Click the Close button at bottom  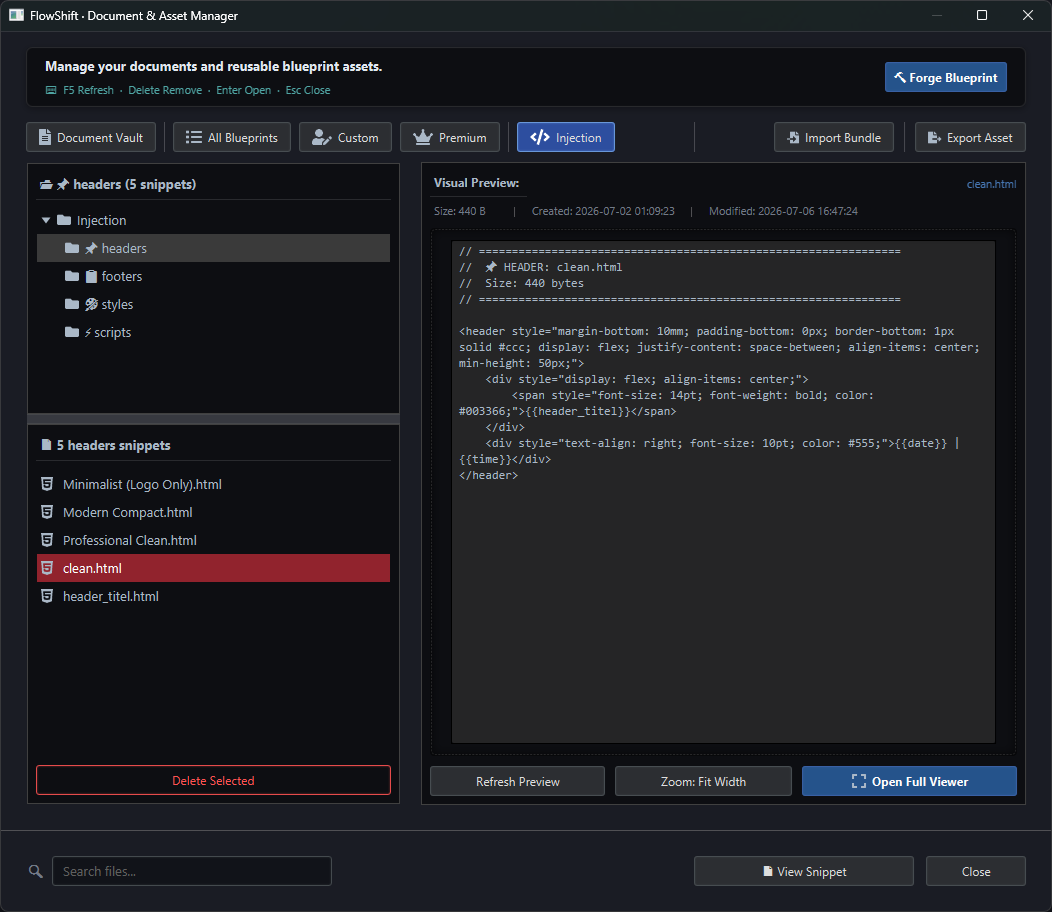tap(976, 871)
